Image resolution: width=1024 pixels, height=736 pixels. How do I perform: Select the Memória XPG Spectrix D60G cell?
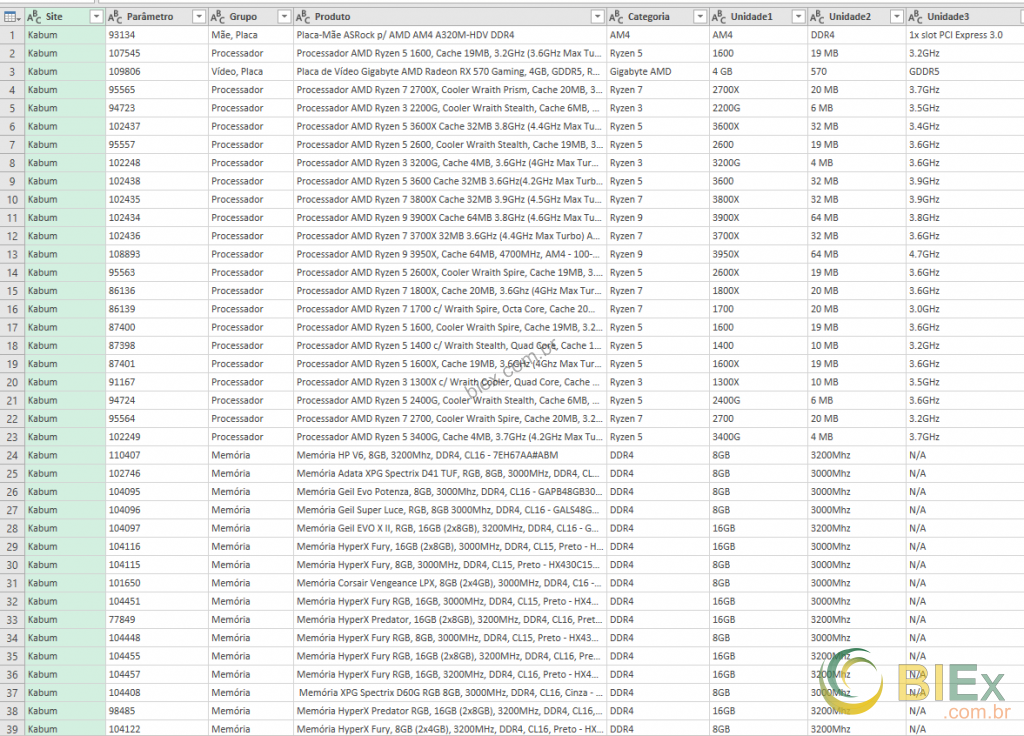point(450,693)
